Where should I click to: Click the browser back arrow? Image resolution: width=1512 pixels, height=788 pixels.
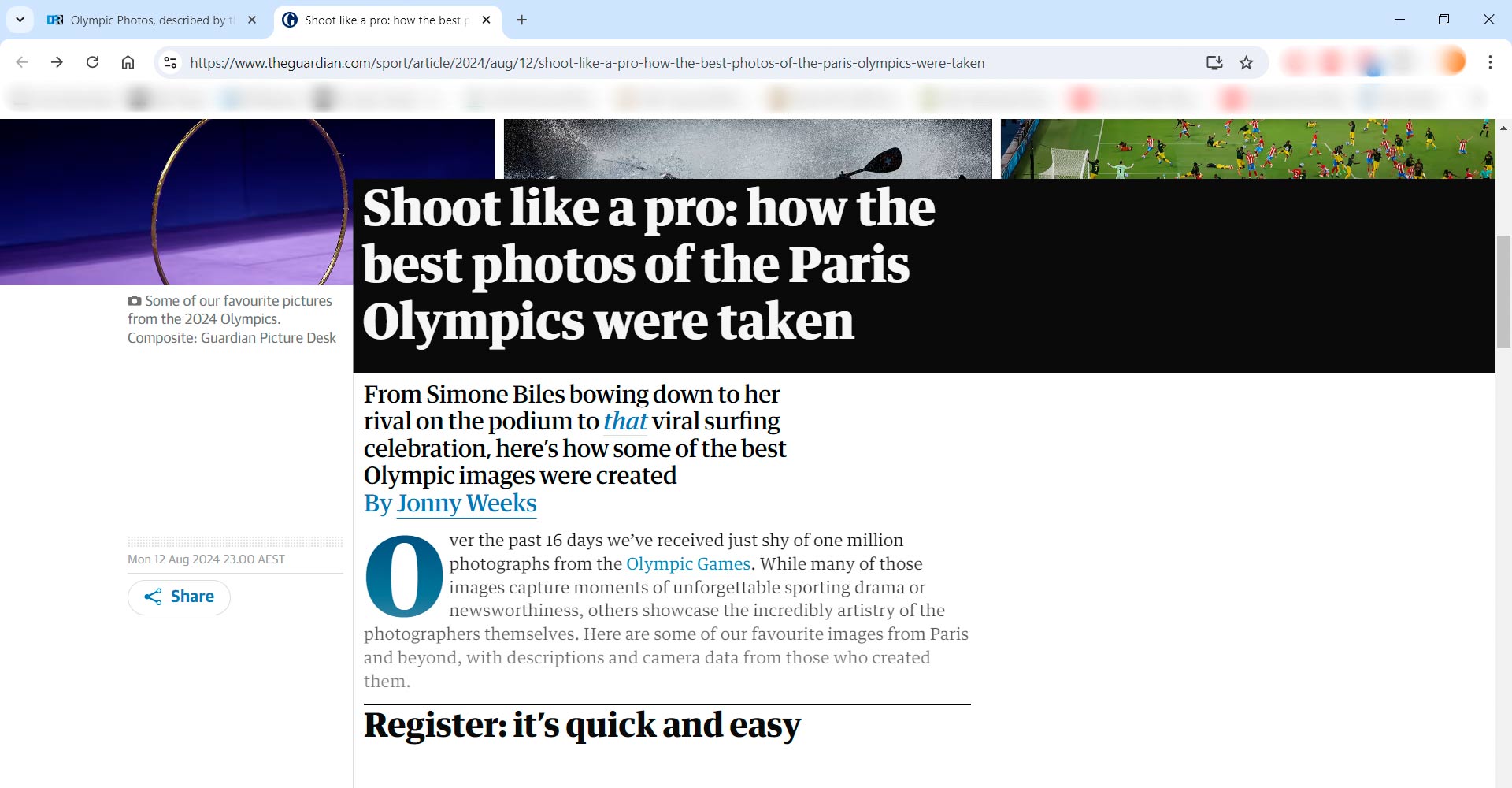pyautogui.click(x=22, y=62)
